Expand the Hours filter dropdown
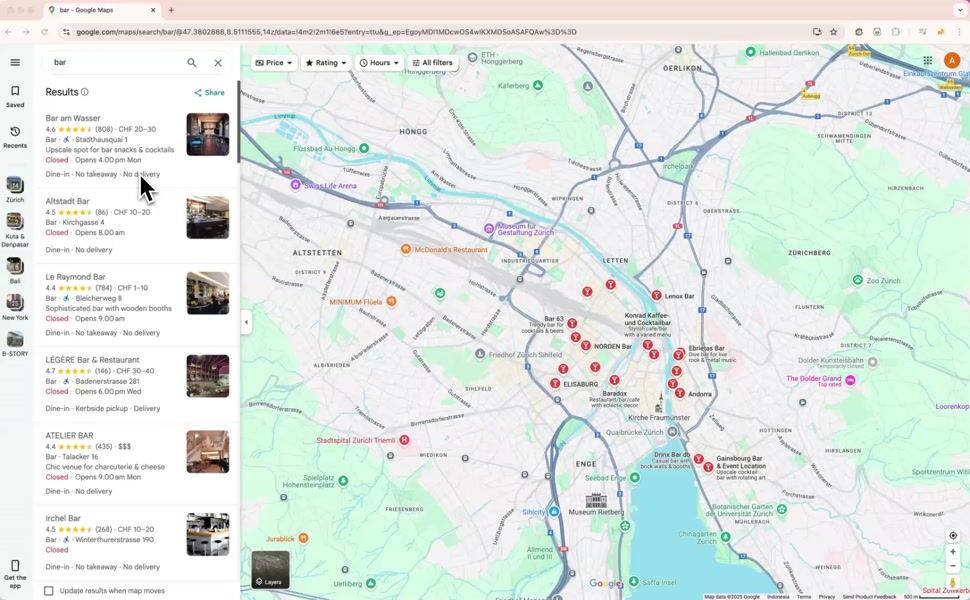 tap(379, 63)
